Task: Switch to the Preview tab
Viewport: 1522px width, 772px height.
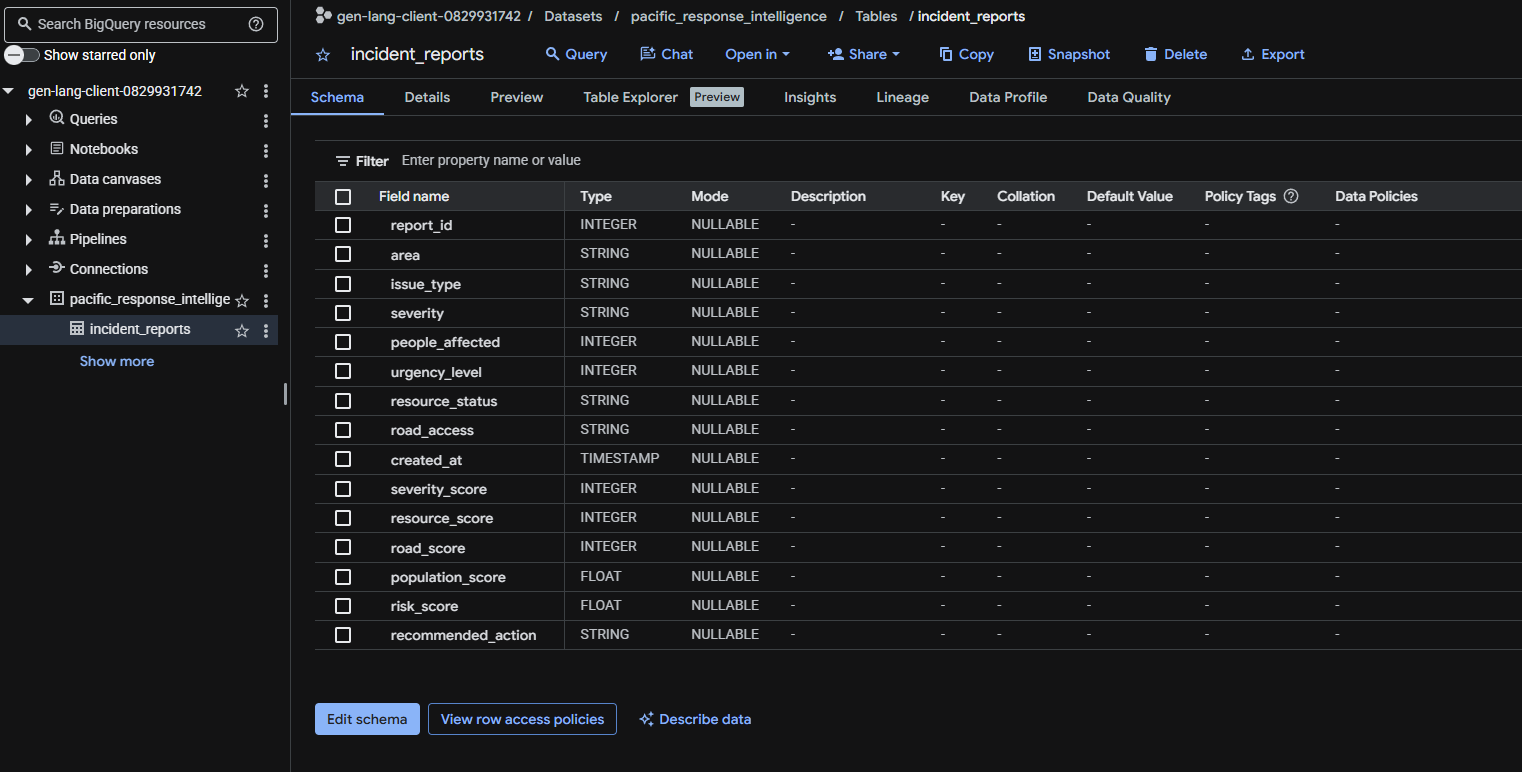Action: tap(517, 97)
